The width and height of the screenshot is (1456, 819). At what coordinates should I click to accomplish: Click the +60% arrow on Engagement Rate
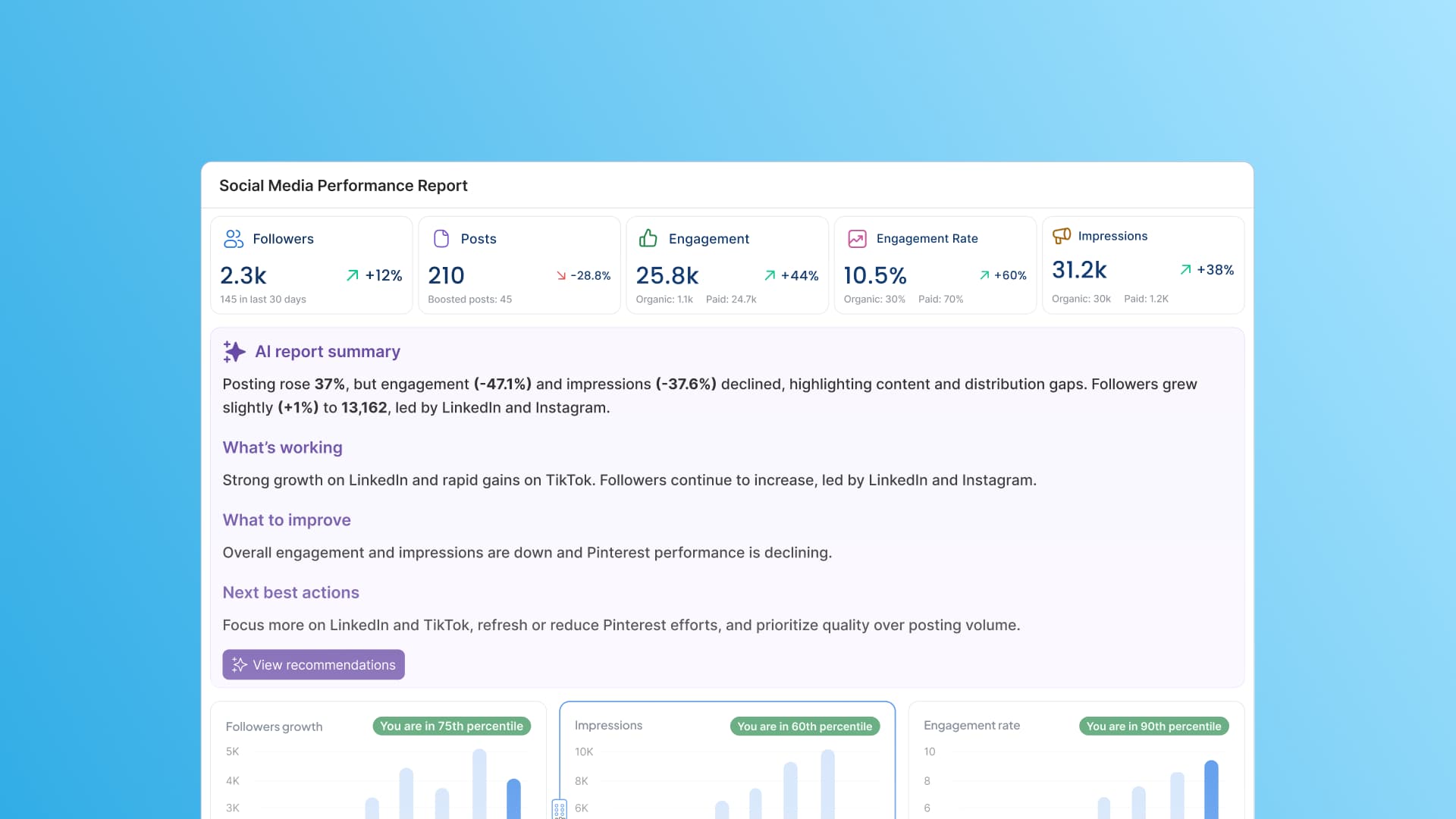984,275
